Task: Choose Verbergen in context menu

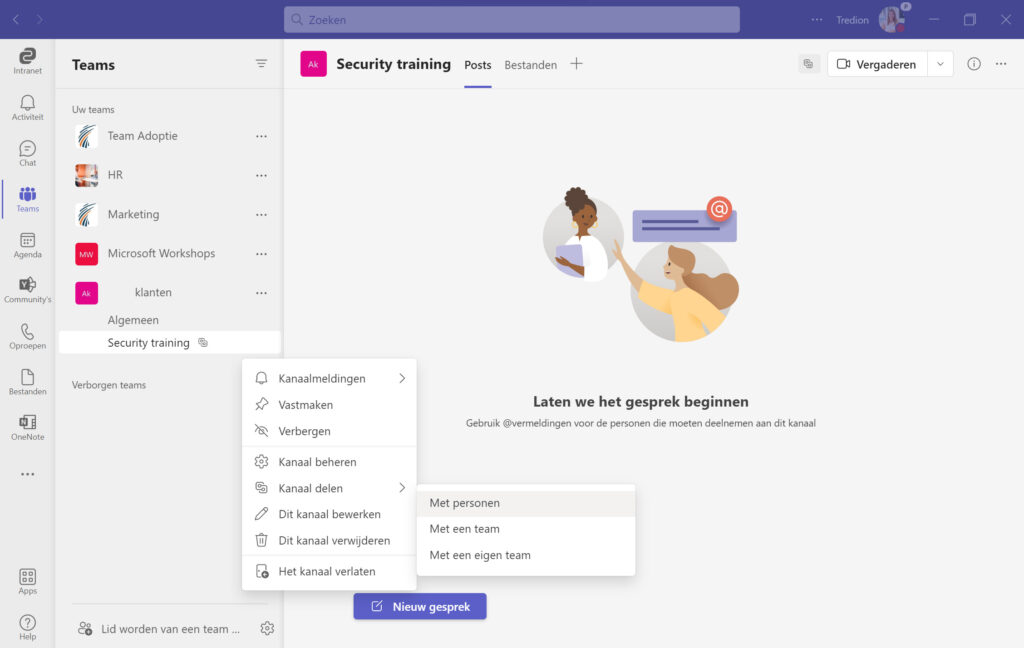Action: (x=329, y=431)
